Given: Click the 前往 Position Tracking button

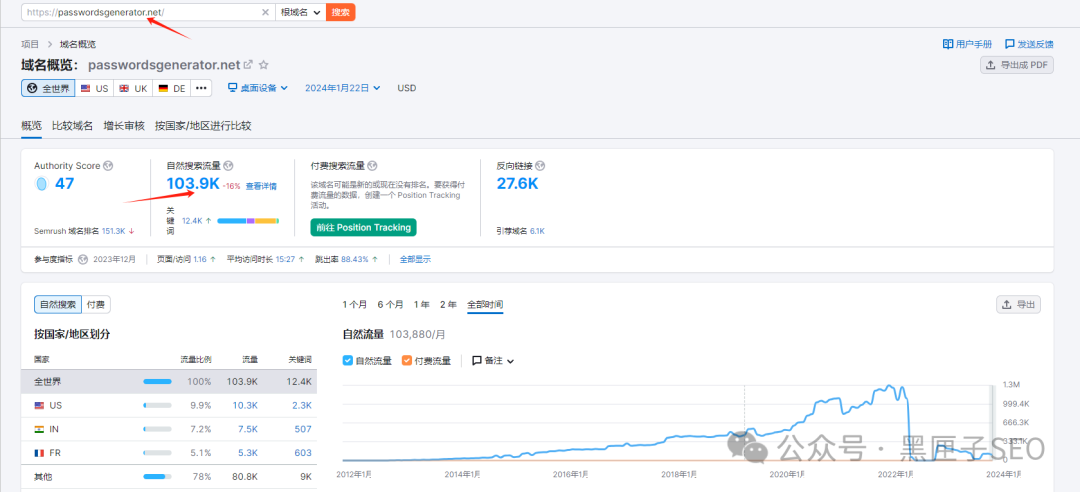Looking at the screenshot, I should click(x=364, y=227).
